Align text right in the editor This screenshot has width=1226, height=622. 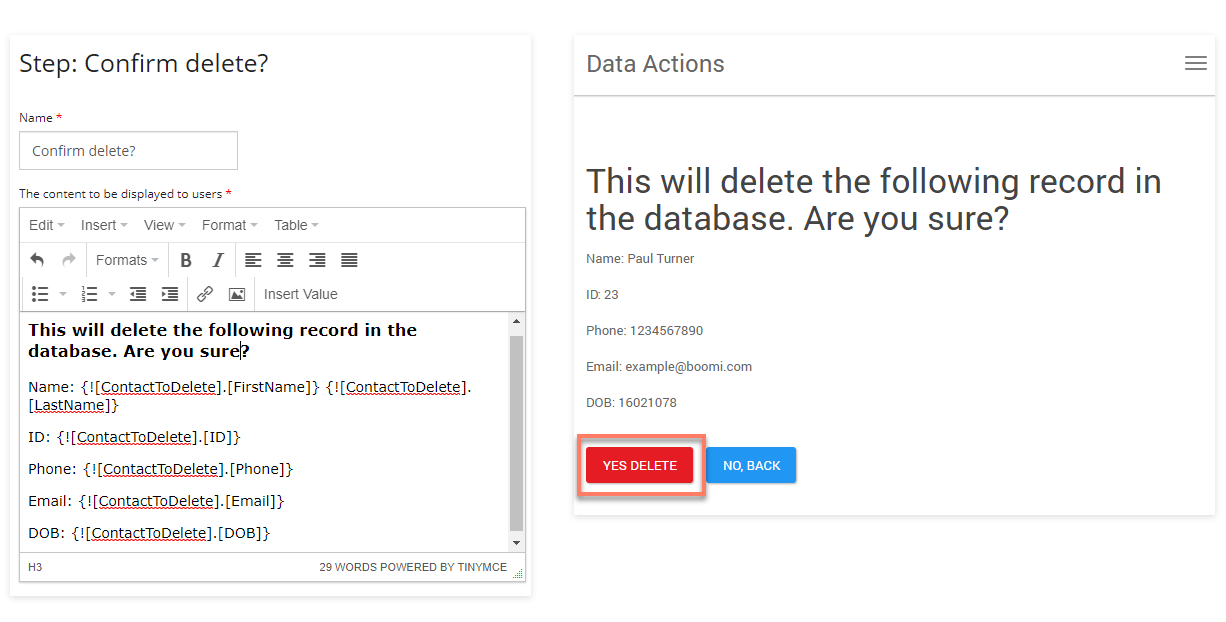(x=318, y=260)
